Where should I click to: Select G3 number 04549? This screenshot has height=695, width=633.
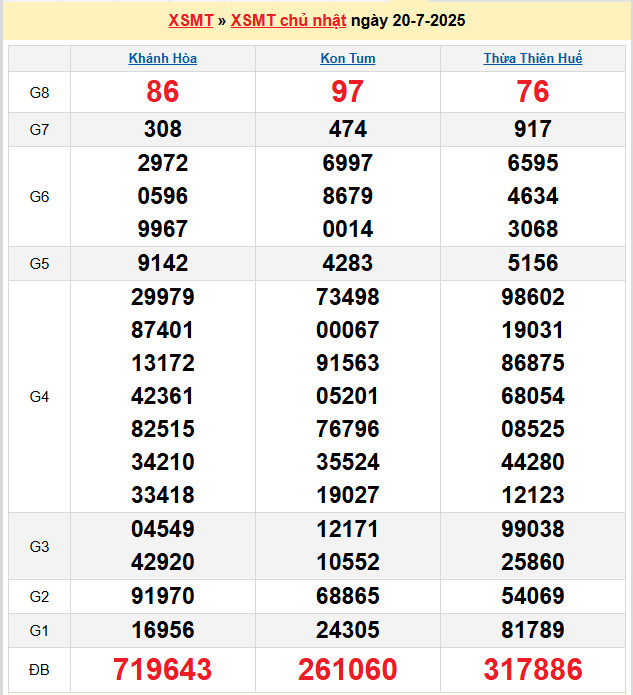point(163,529)
